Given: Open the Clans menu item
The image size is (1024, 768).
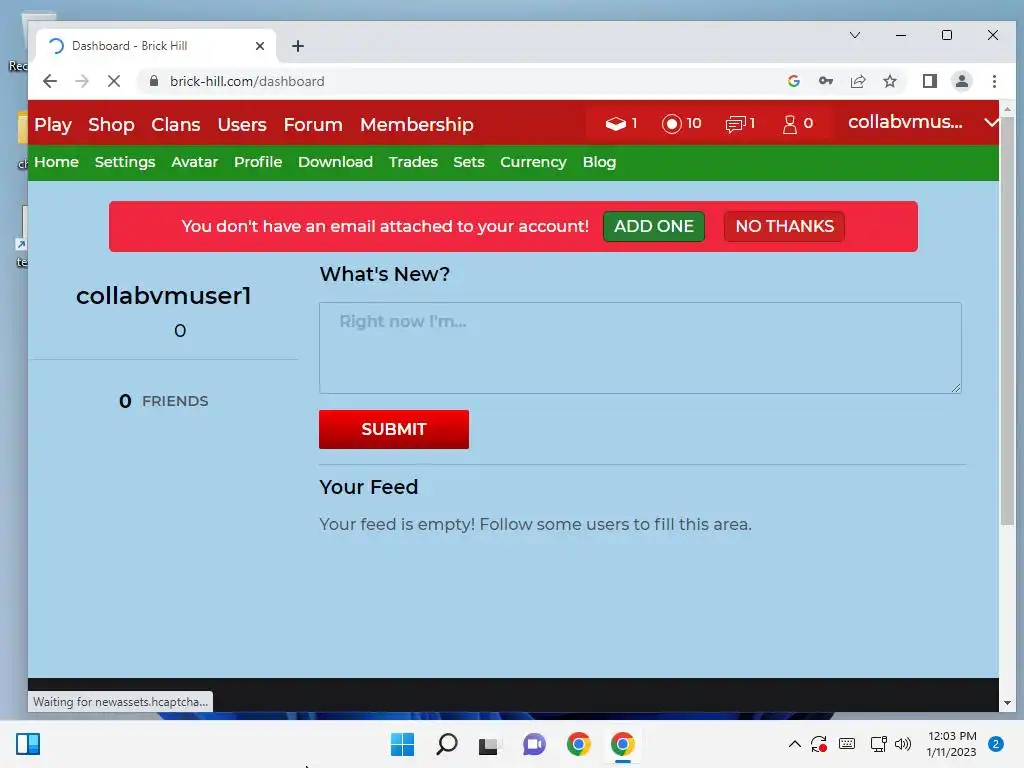Looking at the screenshot, I should pyautogui.click(x=176, y=124).
